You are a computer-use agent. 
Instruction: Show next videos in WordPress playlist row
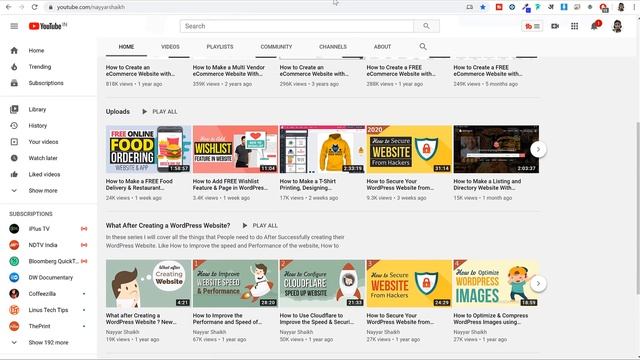click(x=538, y=284)
